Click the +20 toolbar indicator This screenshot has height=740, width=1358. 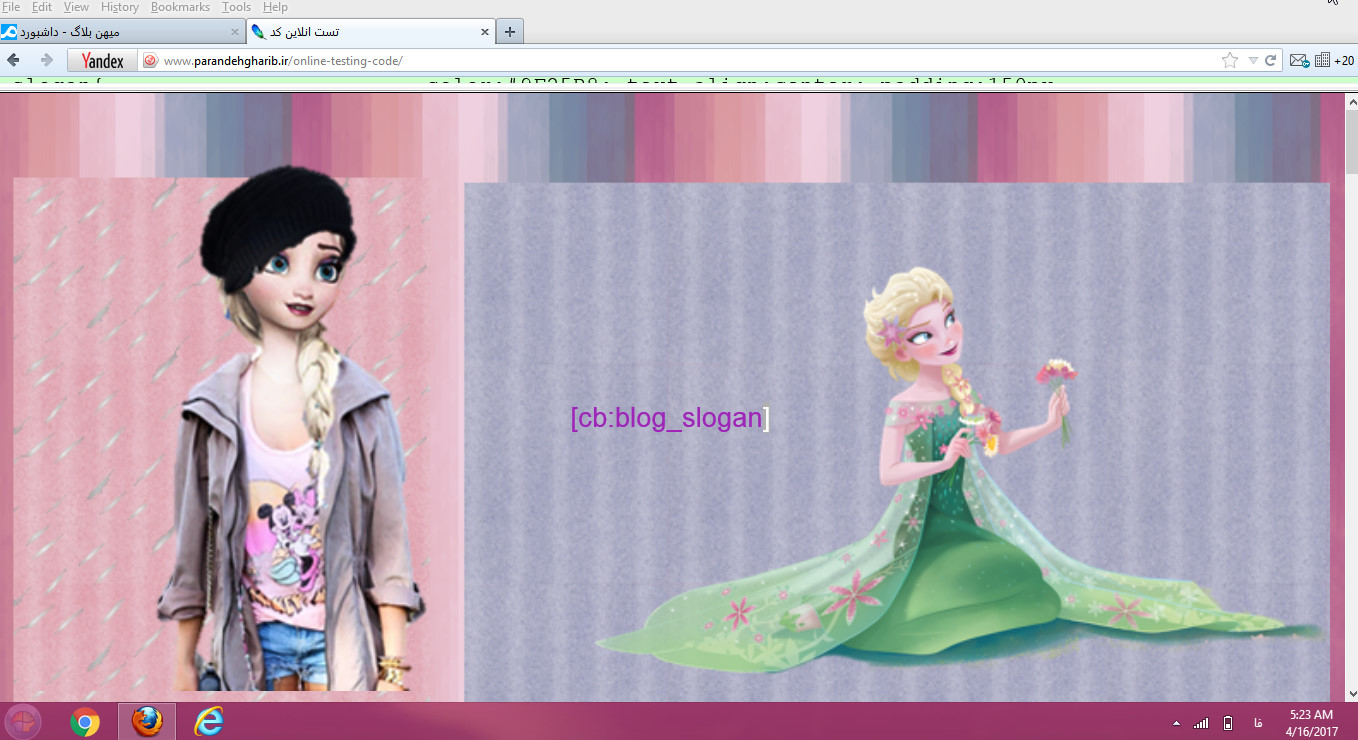click(x=1344, y=61)
